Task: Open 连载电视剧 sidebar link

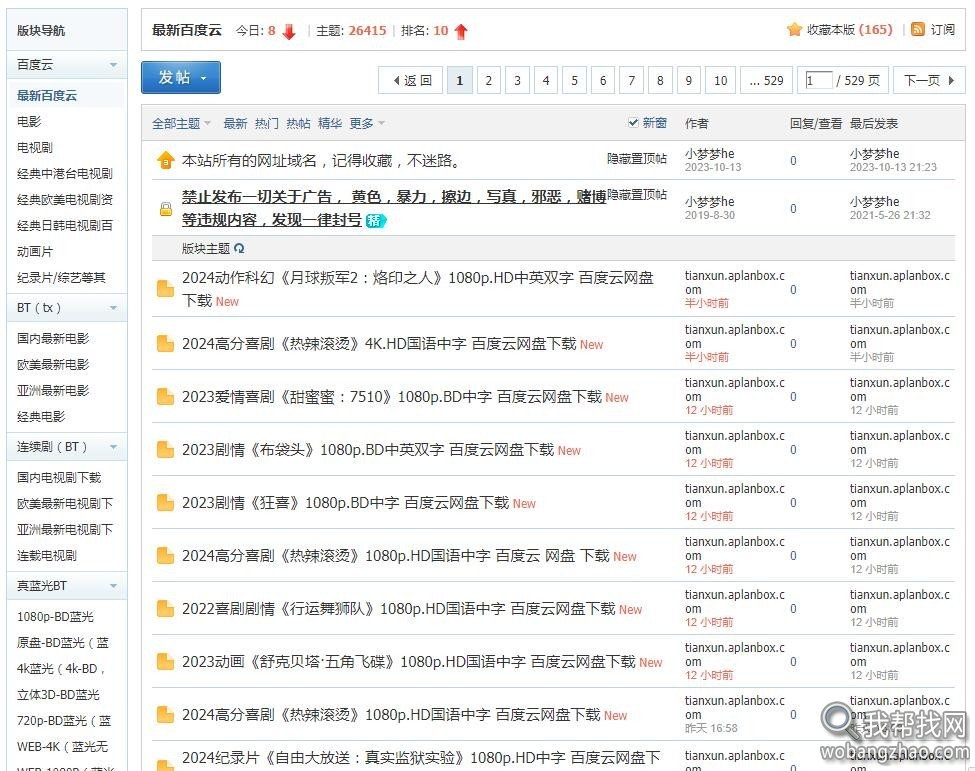Action: [47, 555]
